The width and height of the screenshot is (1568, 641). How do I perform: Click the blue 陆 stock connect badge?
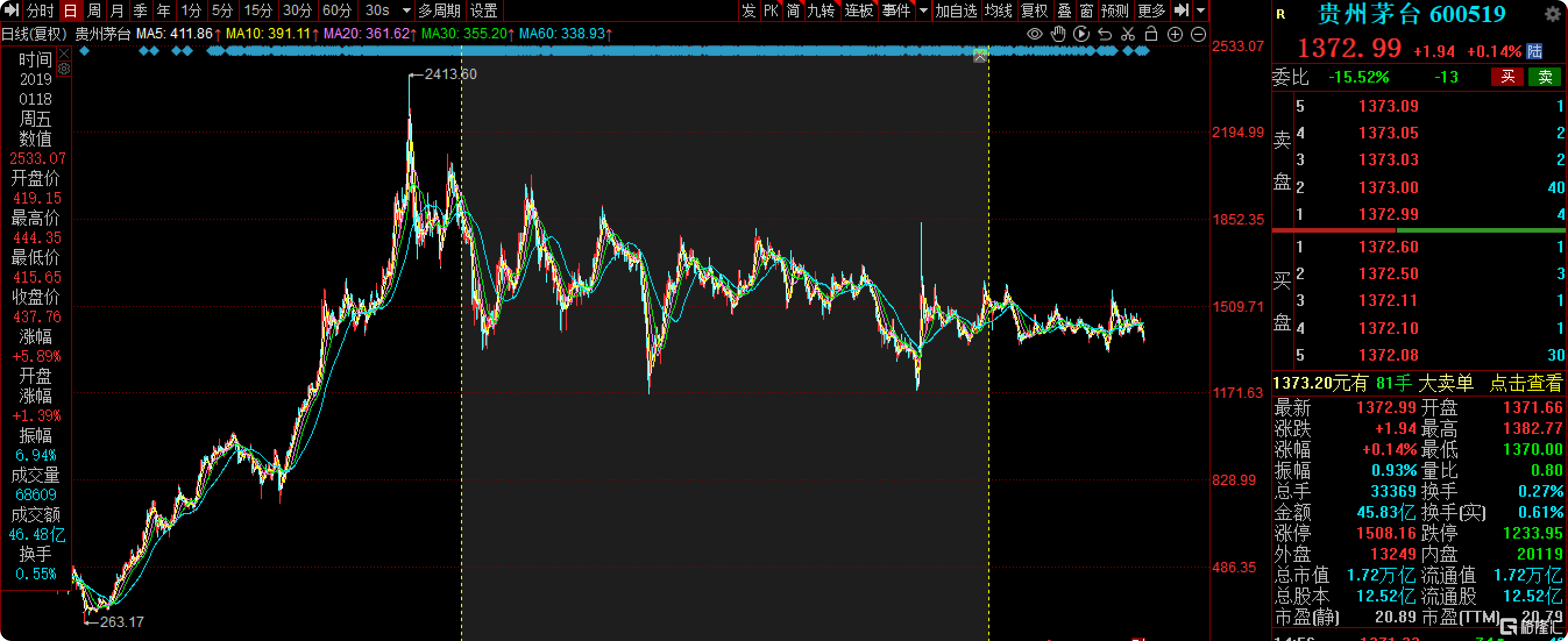point(1534,51)
